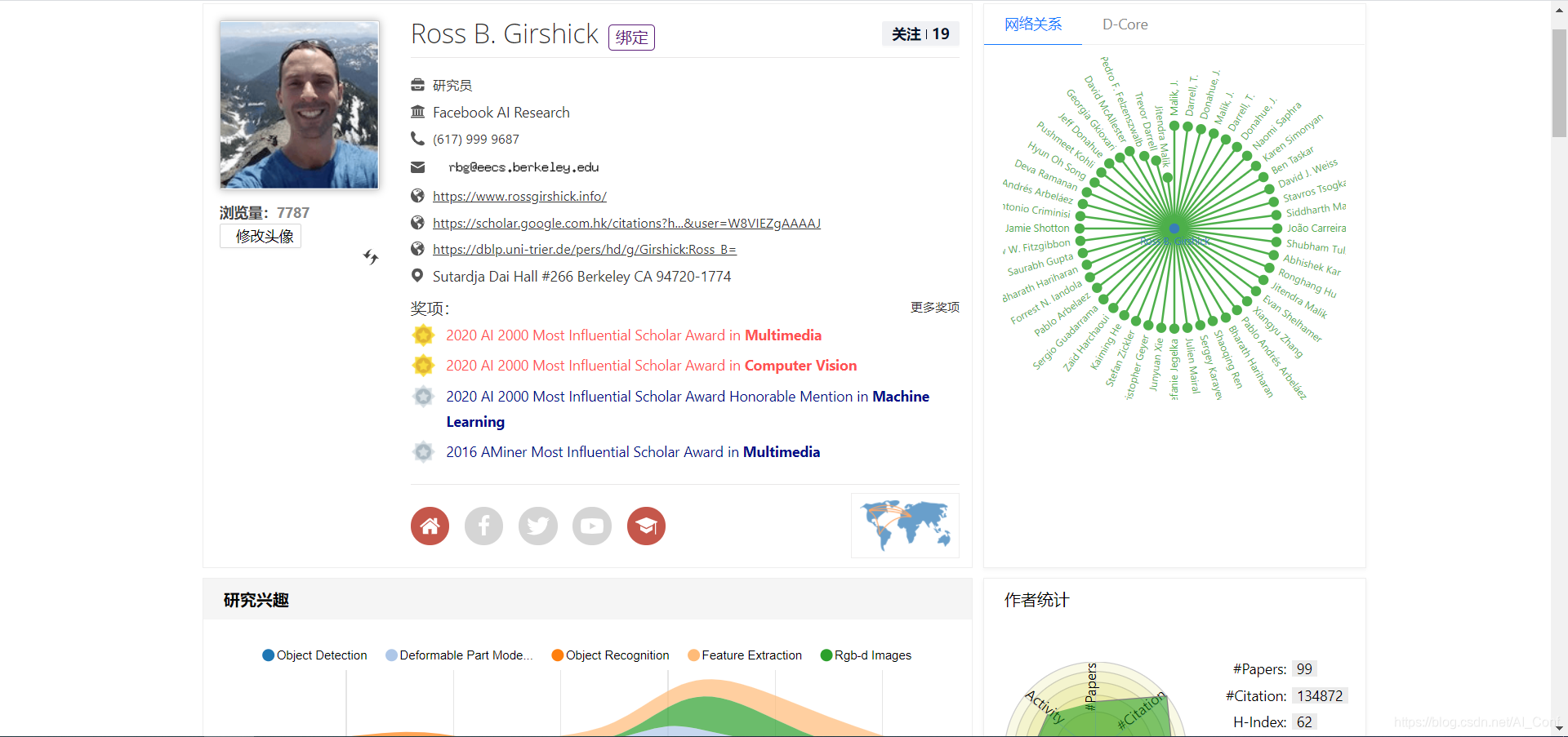Toggle Object Recognition legend item
This screenshot has height=737, width=1568.
[x=610, y=655]
